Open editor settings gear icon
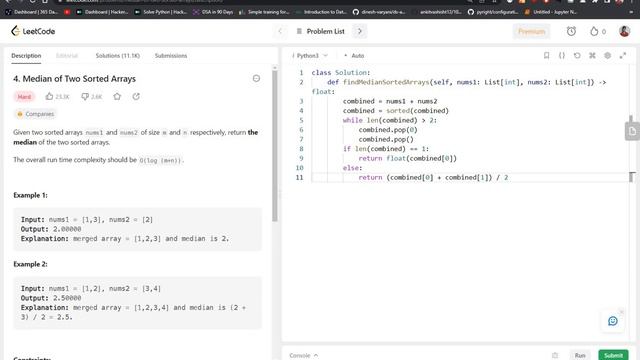640x360 pixels. (607, 56)
